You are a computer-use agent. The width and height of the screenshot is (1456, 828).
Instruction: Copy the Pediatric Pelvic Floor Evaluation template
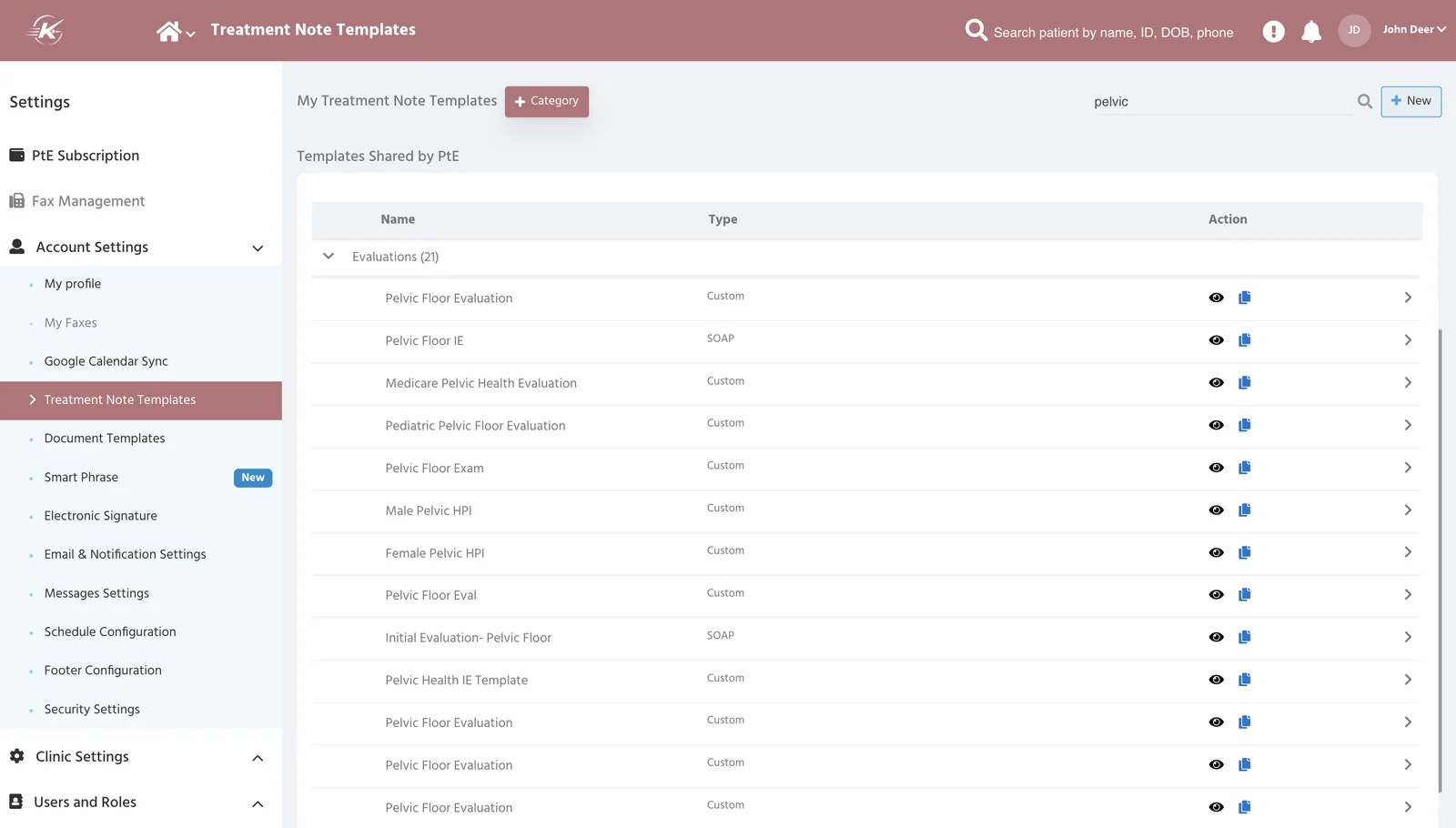pos(1245,425)
